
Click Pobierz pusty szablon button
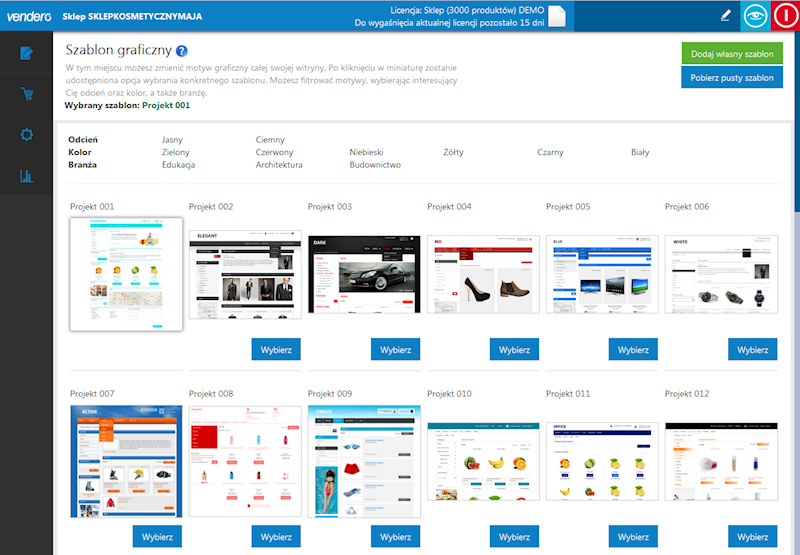[x=732, y=77]
